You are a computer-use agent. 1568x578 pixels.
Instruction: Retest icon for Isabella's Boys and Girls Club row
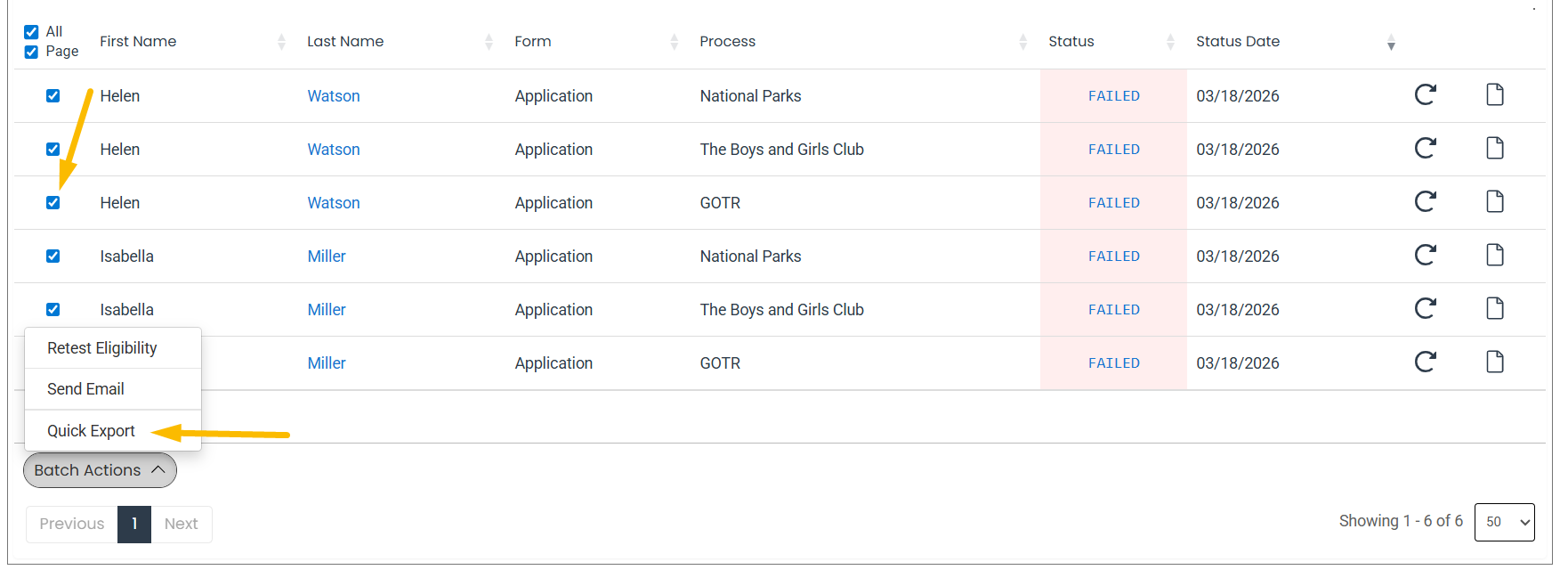click(1425, 308)
